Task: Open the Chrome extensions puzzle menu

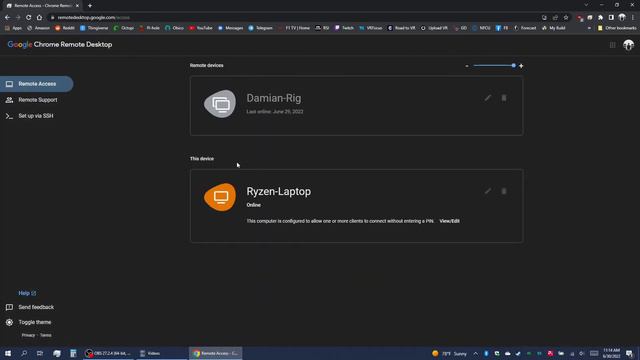Action: (x=600, y=18)
